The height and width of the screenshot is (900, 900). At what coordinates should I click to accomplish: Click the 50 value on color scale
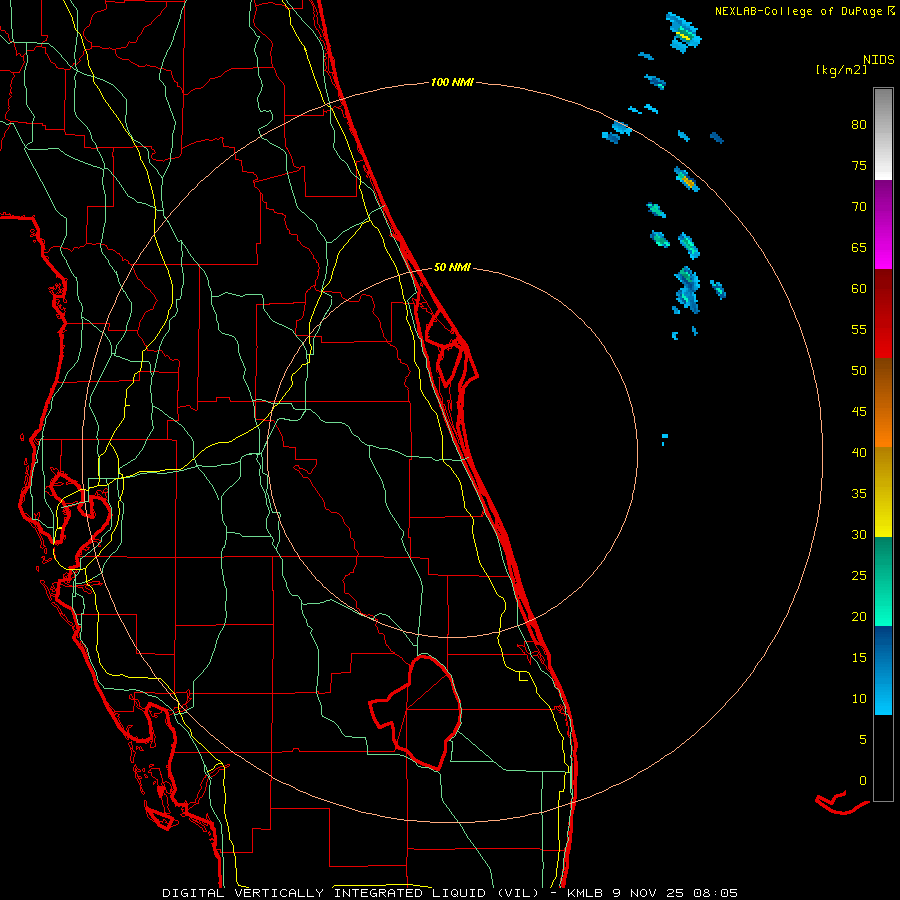[859, 370]
